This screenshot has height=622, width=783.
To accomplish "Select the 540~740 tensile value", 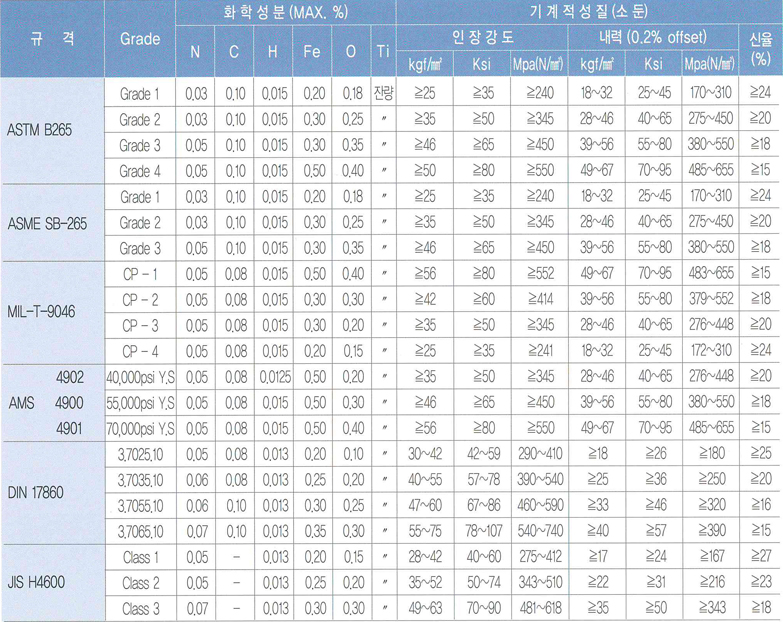I will point(540,531).
